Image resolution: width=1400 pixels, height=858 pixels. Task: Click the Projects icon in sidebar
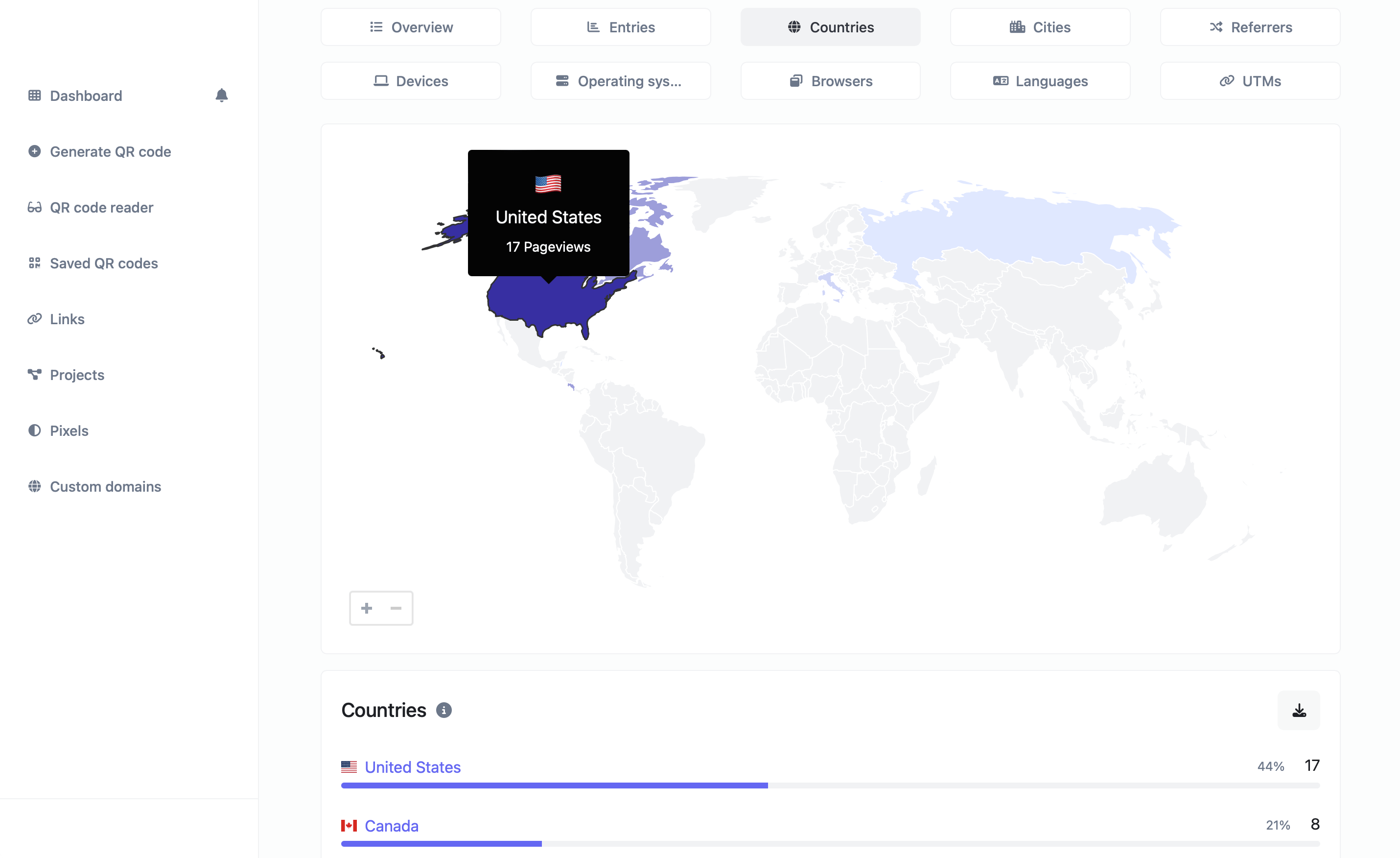pos(34,373)
